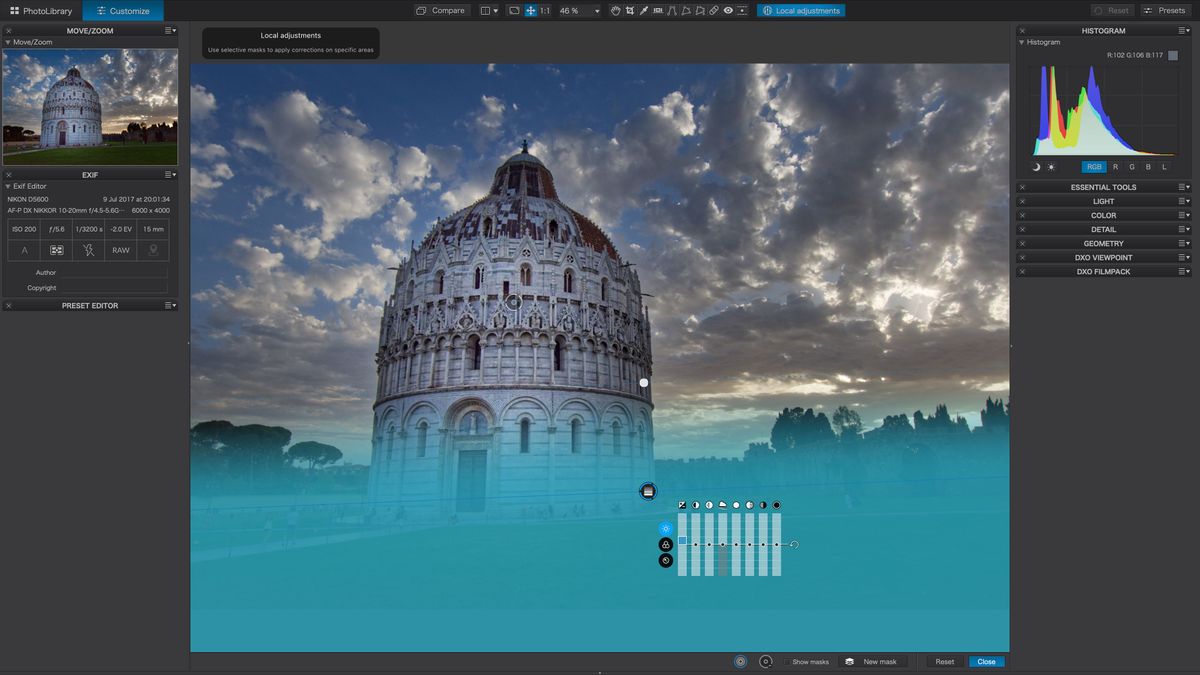Image resolution: width=1200 pixels, height=675 pixels.
Task: Click the metering mode icon in EXIF
Action: 57,250
